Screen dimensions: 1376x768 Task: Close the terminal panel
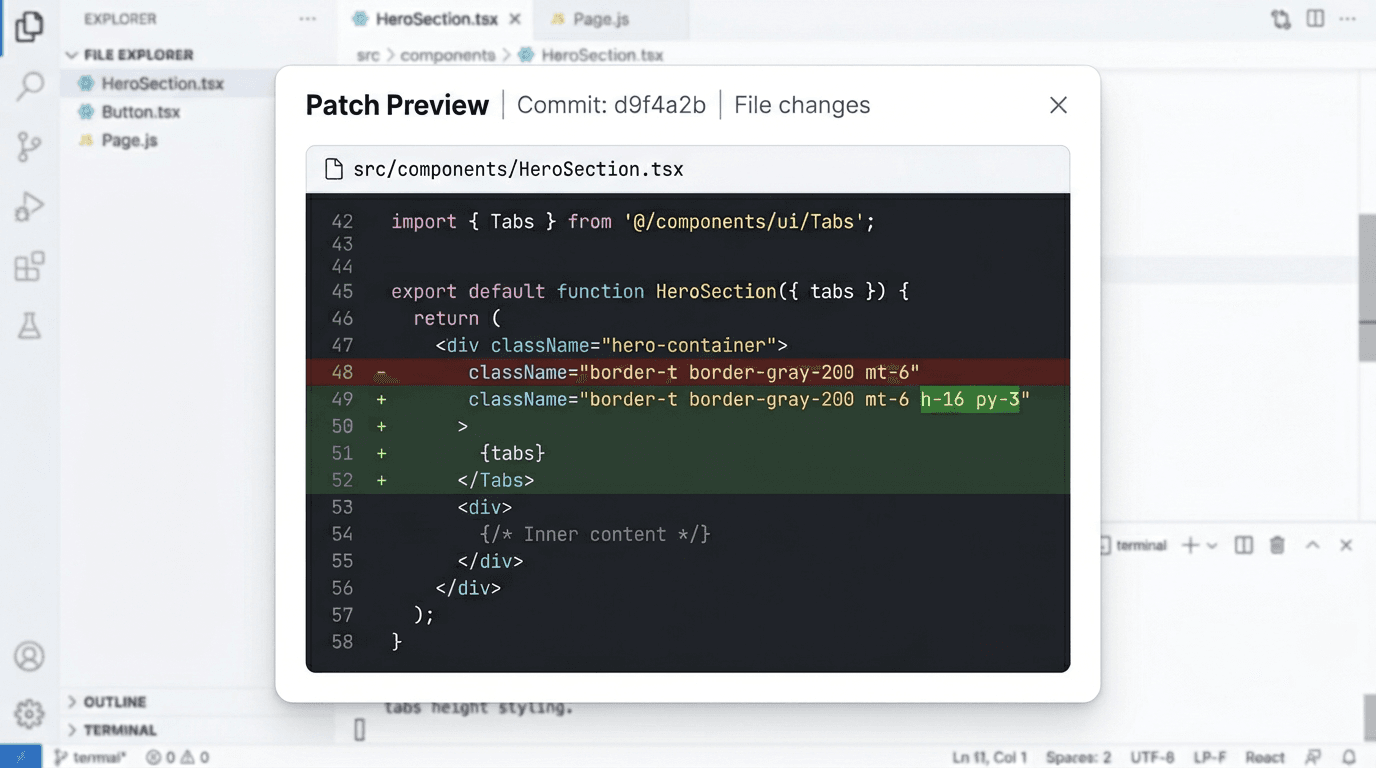coord(1346,545)
